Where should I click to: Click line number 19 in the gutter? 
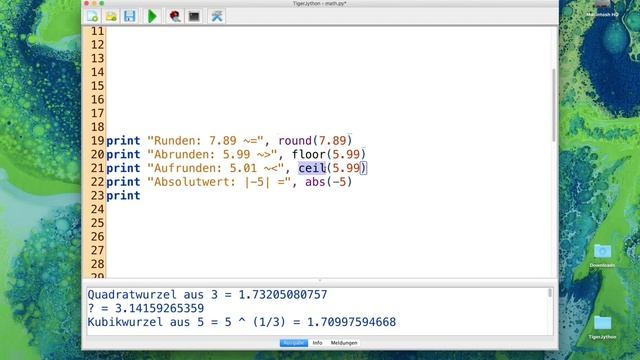click(x=98, y=141)
